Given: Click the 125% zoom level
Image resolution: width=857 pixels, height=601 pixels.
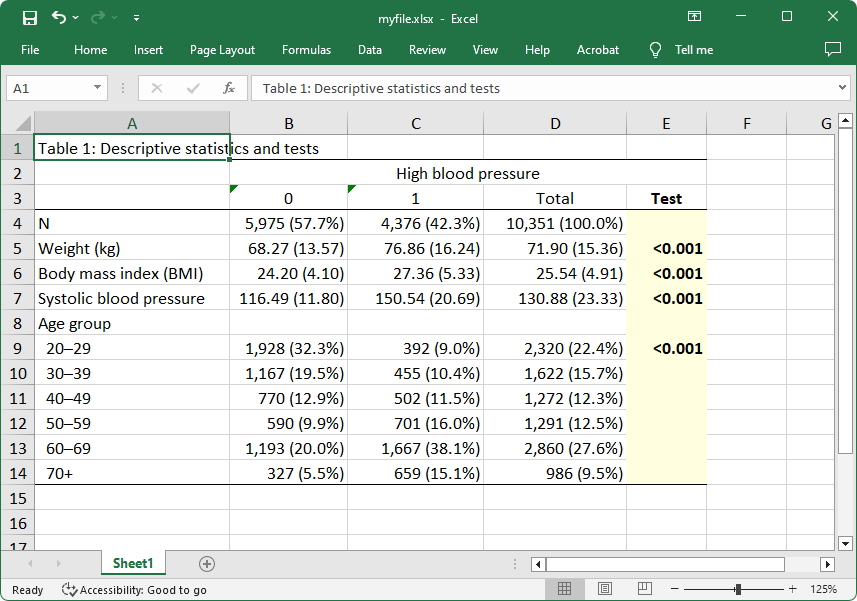Looking at the screenshot, I should point(823,589).
